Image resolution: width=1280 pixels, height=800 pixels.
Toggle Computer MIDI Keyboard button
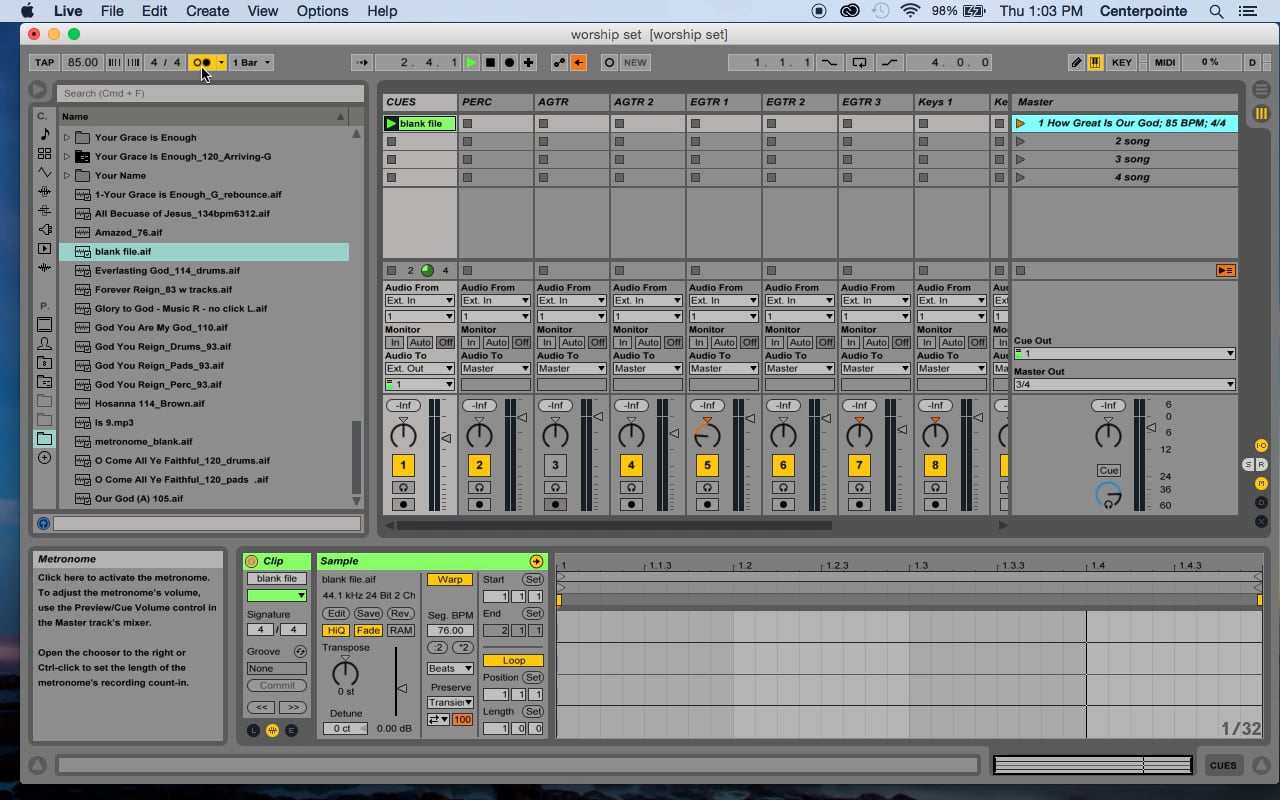[x=1095, y=62]
